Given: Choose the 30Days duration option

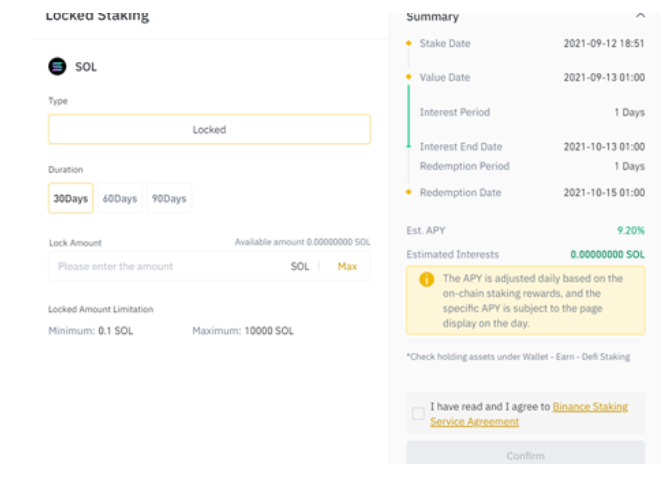Looking at the screenshot, I should 71,198.
